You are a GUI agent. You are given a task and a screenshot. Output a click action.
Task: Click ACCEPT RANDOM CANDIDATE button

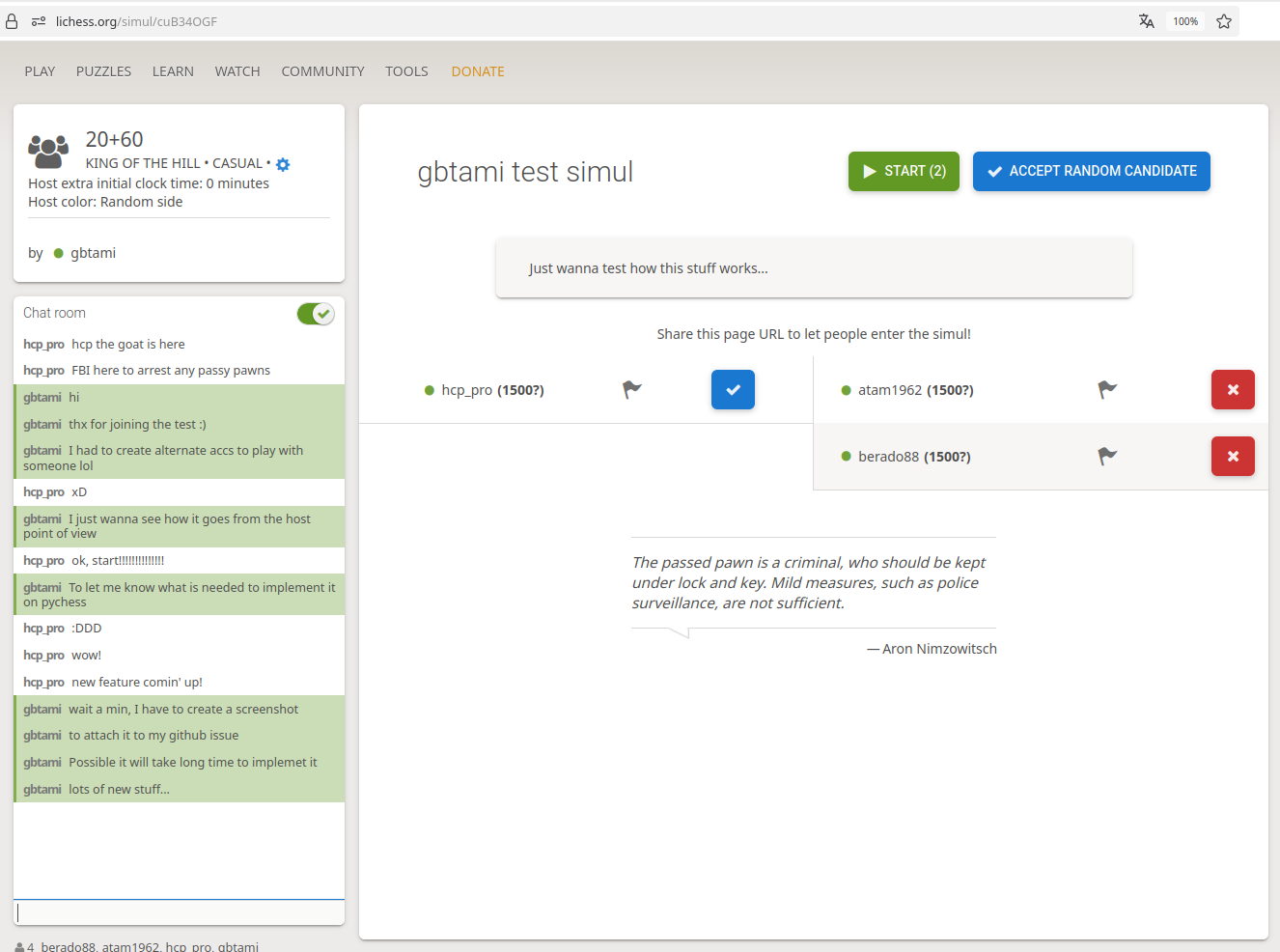(1091, 171)
